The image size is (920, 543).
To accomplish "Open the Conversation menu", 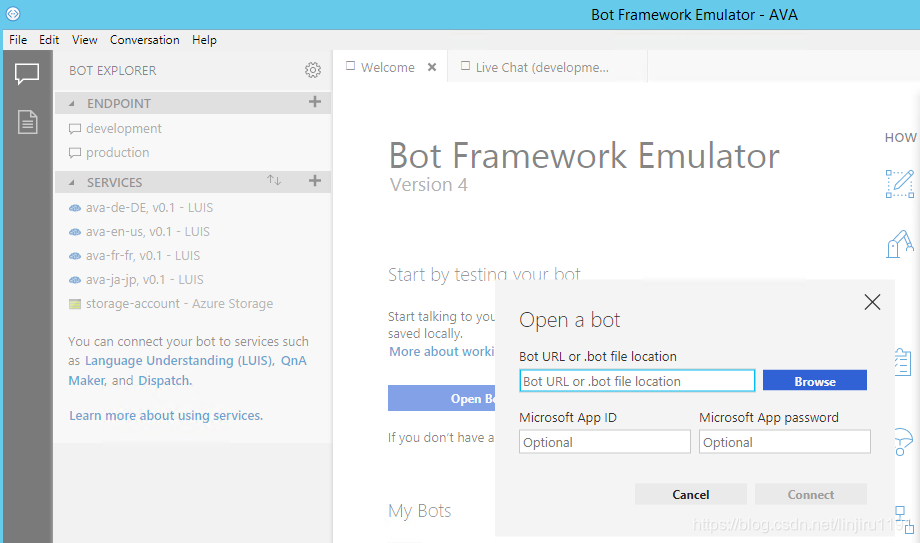I will 145,40.
